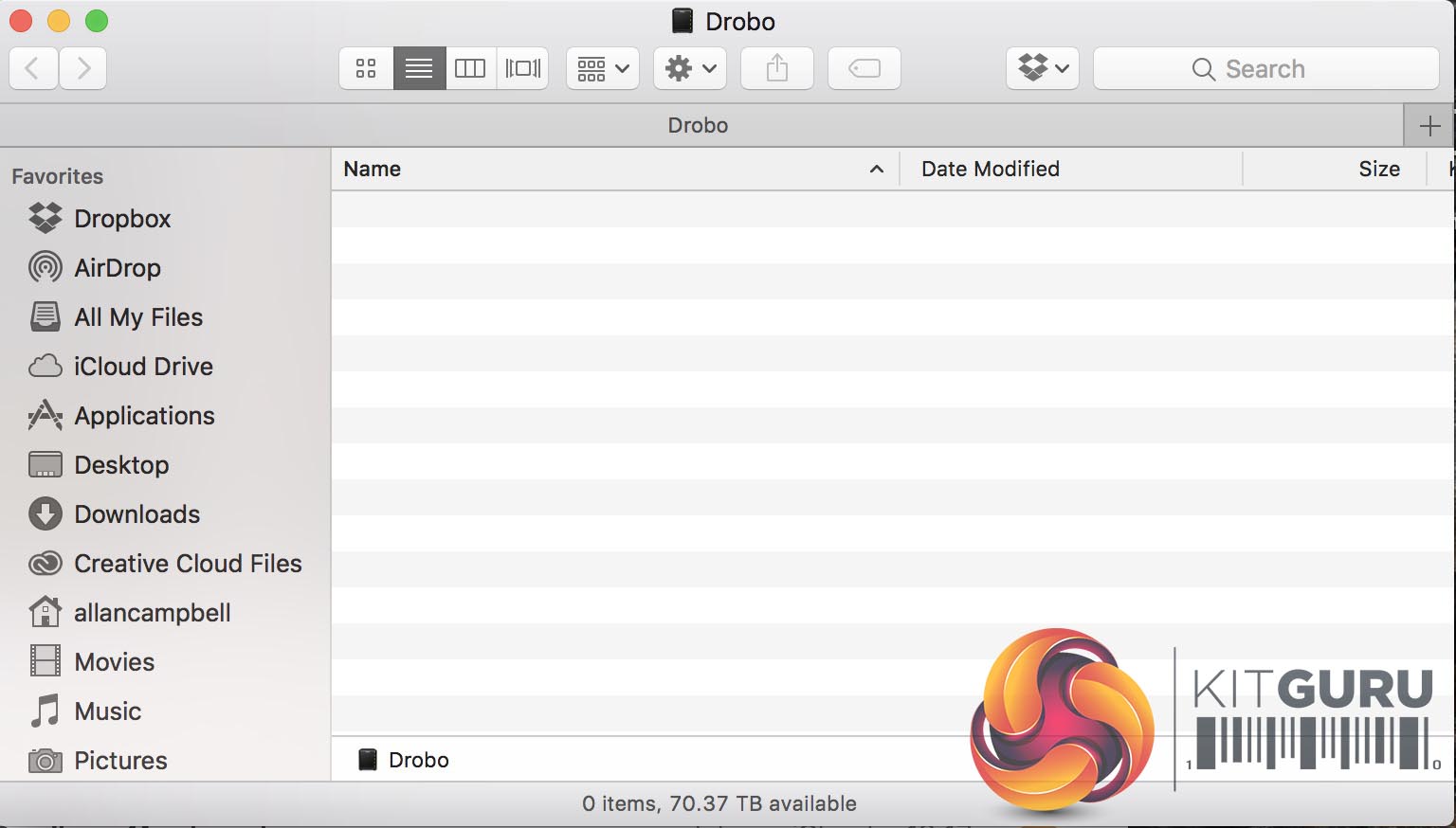
Task: Open Movies folder in sidebar
Action: click(114, 662)
